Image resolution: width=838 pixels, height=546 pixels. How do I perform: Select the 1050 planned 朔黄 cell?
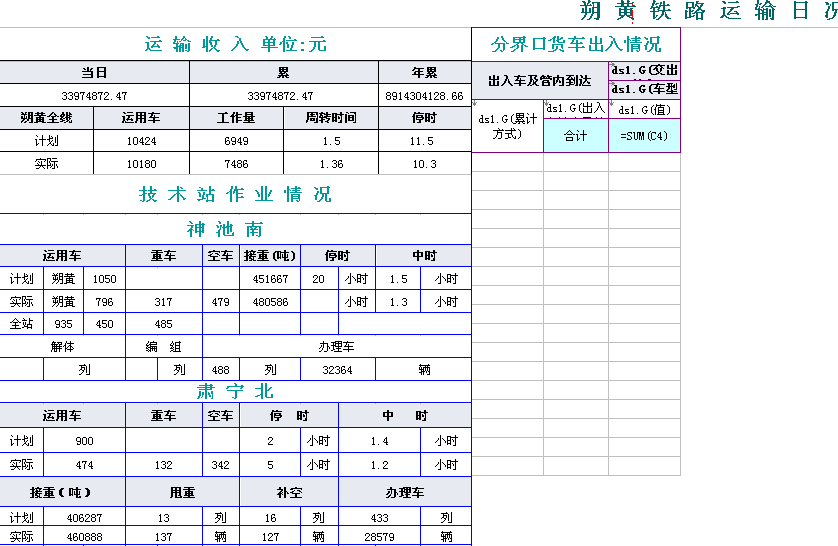pyautogui.click(x=104, y=278)
